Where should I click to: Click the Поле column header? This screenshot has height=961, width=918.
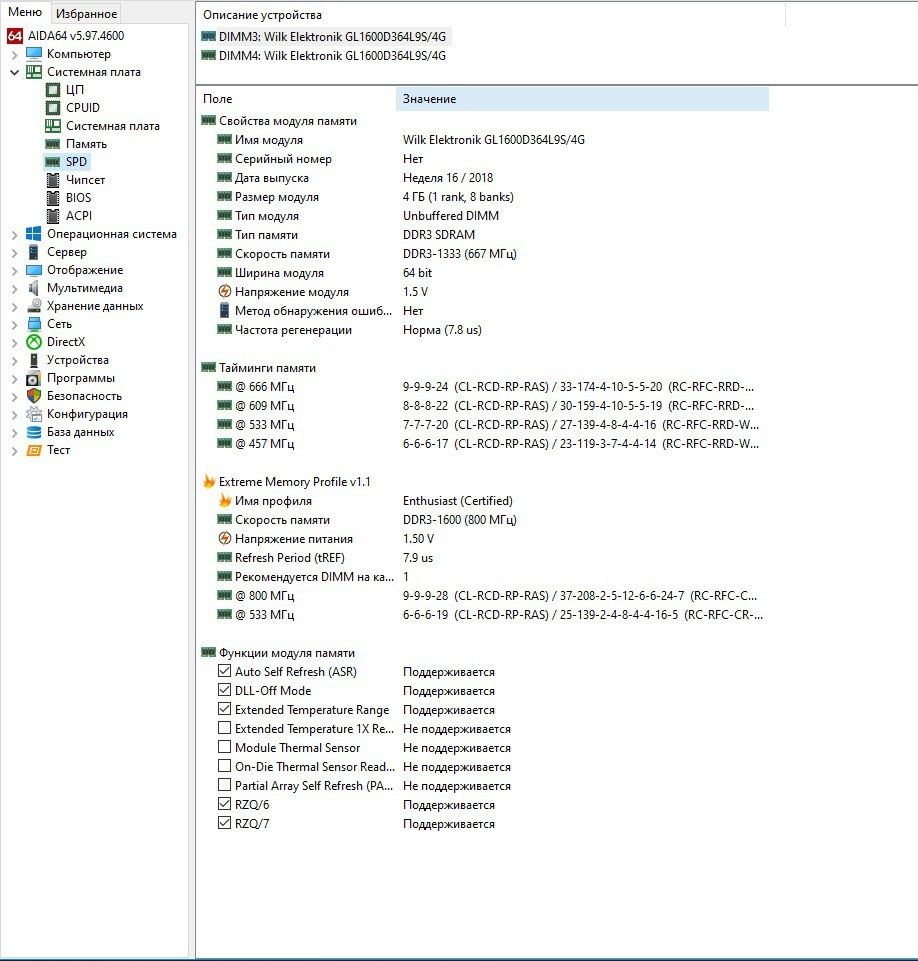click(x=296, y=99)
